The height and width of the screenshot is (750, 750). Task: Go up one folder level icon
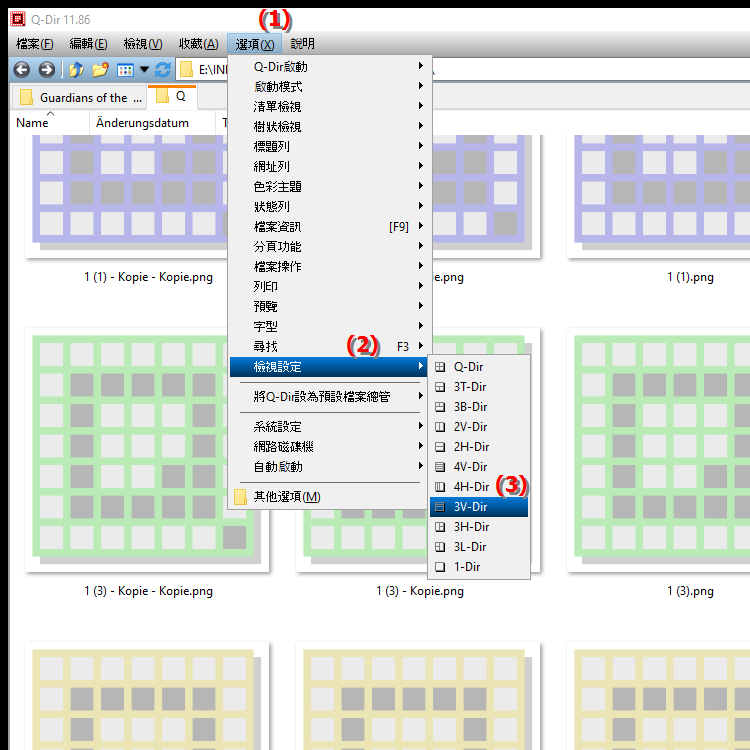pyautogui.click(x=77, y=70)
